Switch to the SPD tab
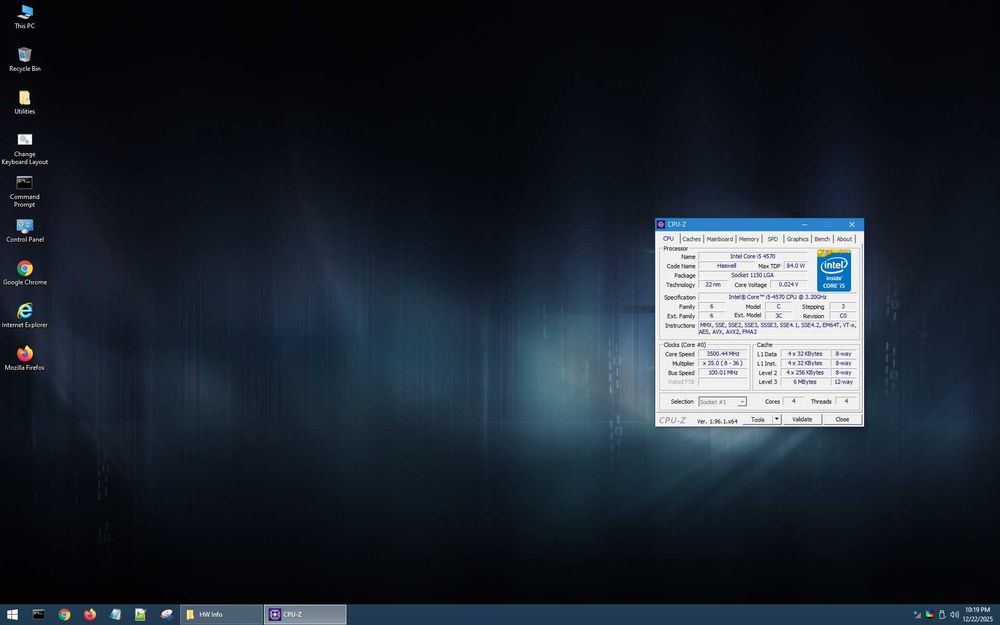The height and width of the screenshot is (625, 1000). click(772, 239)
